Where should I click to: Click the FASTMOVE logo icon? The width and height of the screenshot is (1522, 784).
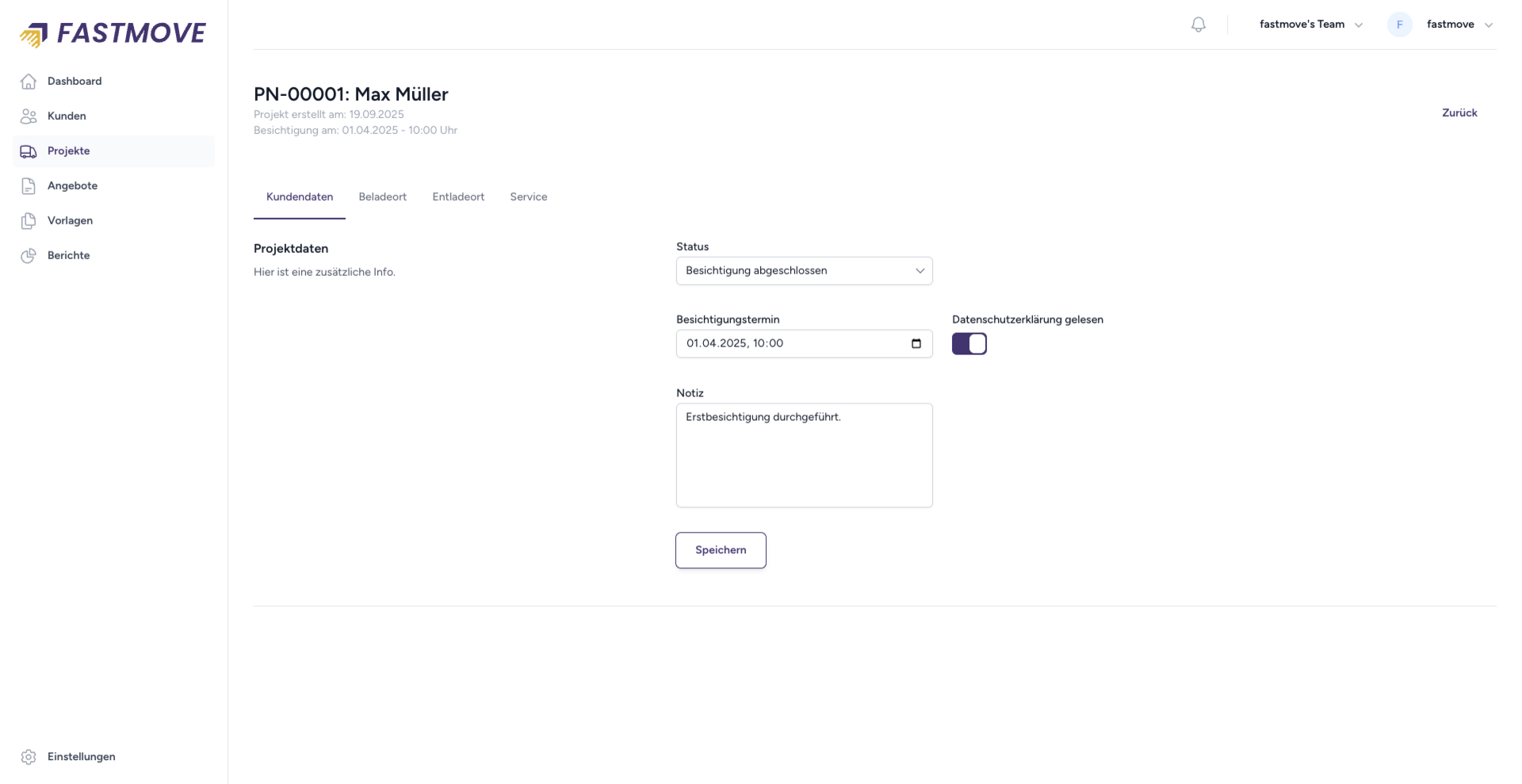(x=33, y=35)
